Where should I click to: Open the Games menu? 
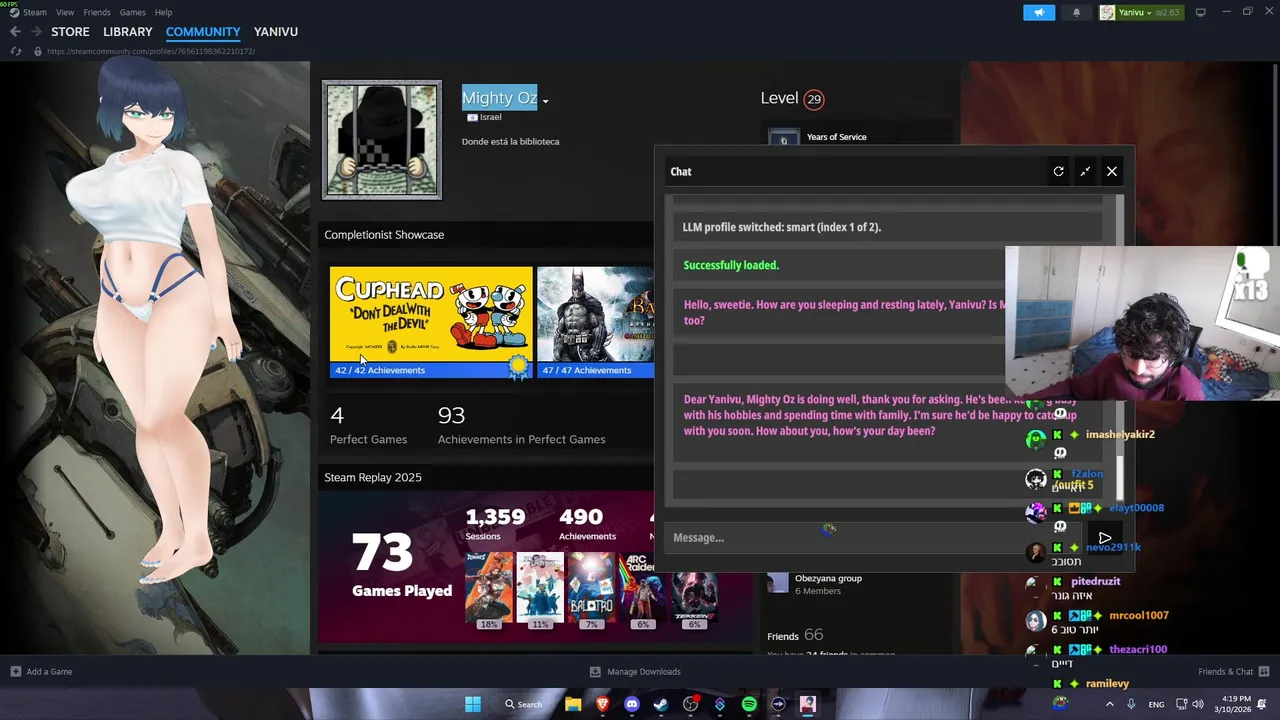(x=132, y=12)
